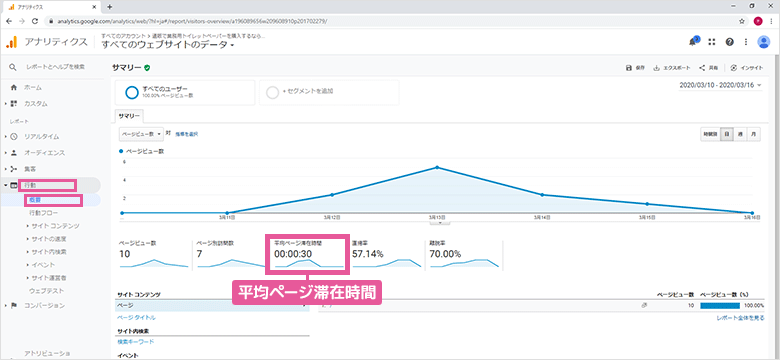Click the Google Analytics logo icon
Viewport: 780px width, 360px height.
11,42
